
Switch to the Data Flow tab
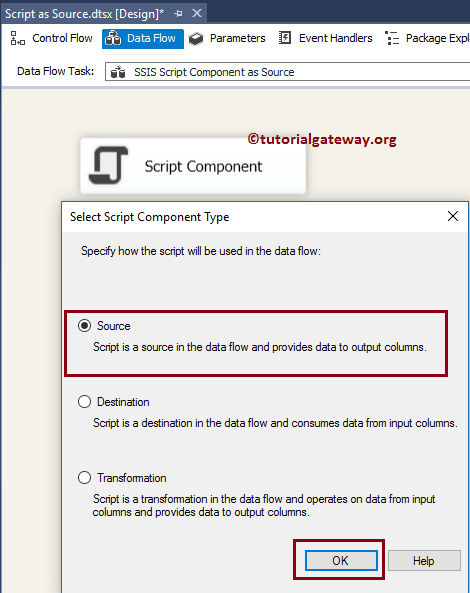click(143, 39)
